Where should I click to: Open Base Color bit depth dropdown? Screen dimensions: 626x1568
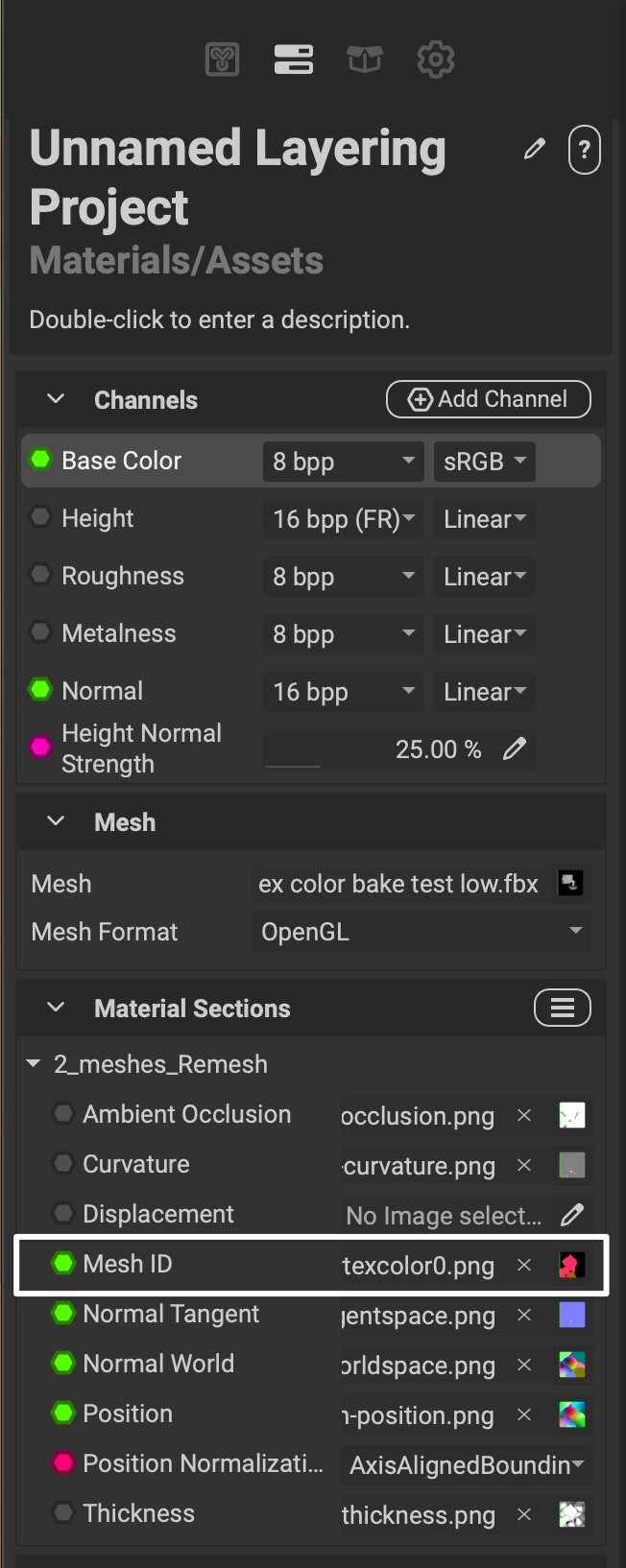[343, 462]
